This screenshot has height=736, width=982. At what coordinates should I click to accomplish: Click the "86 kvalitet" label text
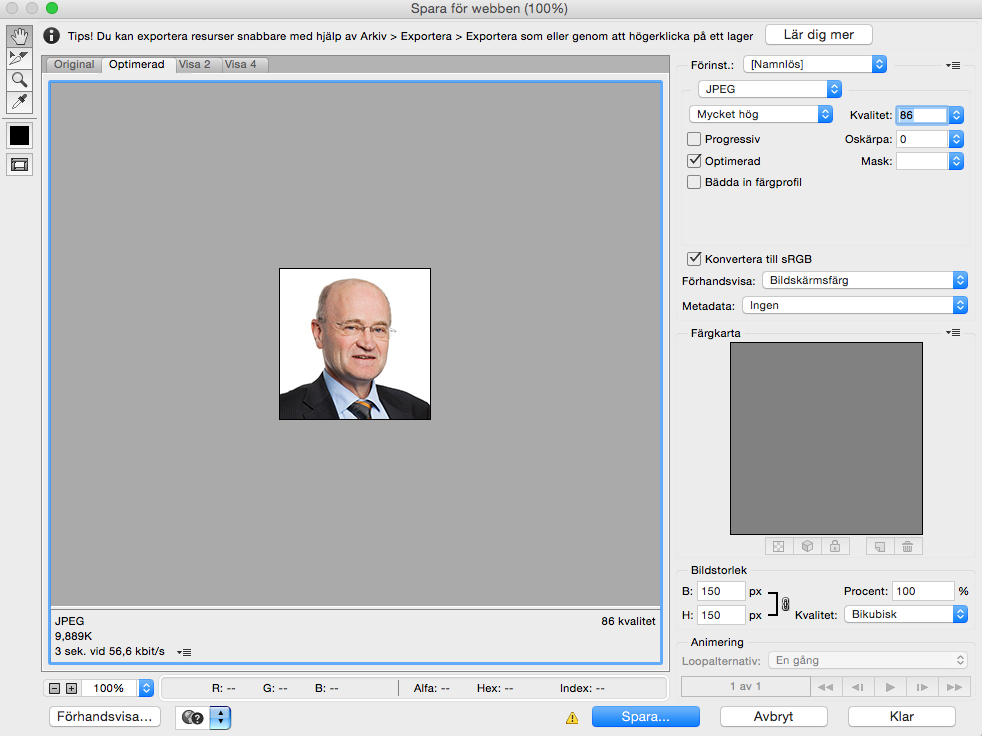point(628,621)
